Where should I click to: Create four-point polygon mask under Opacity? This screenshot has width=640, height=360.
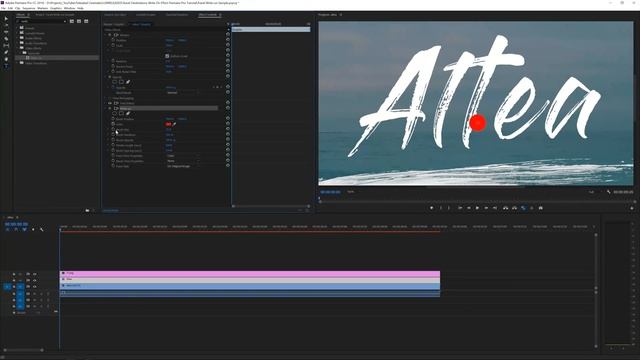(x=121, y=82)
